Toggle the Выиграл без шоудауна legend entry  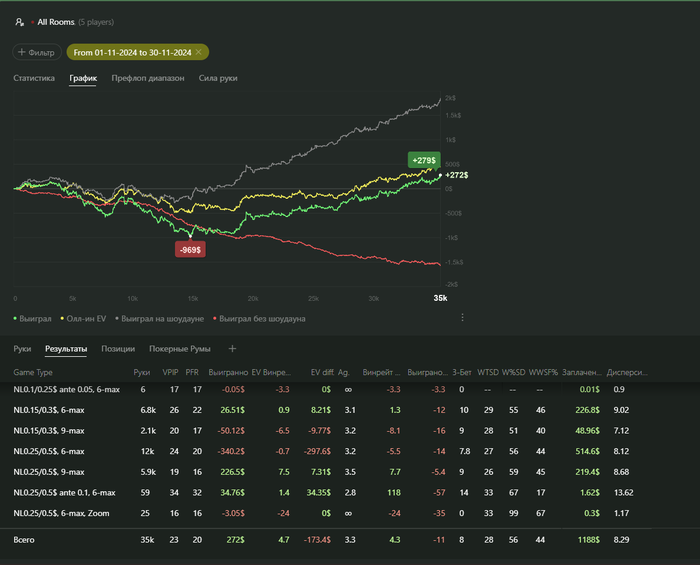click(x=259, y=319)
